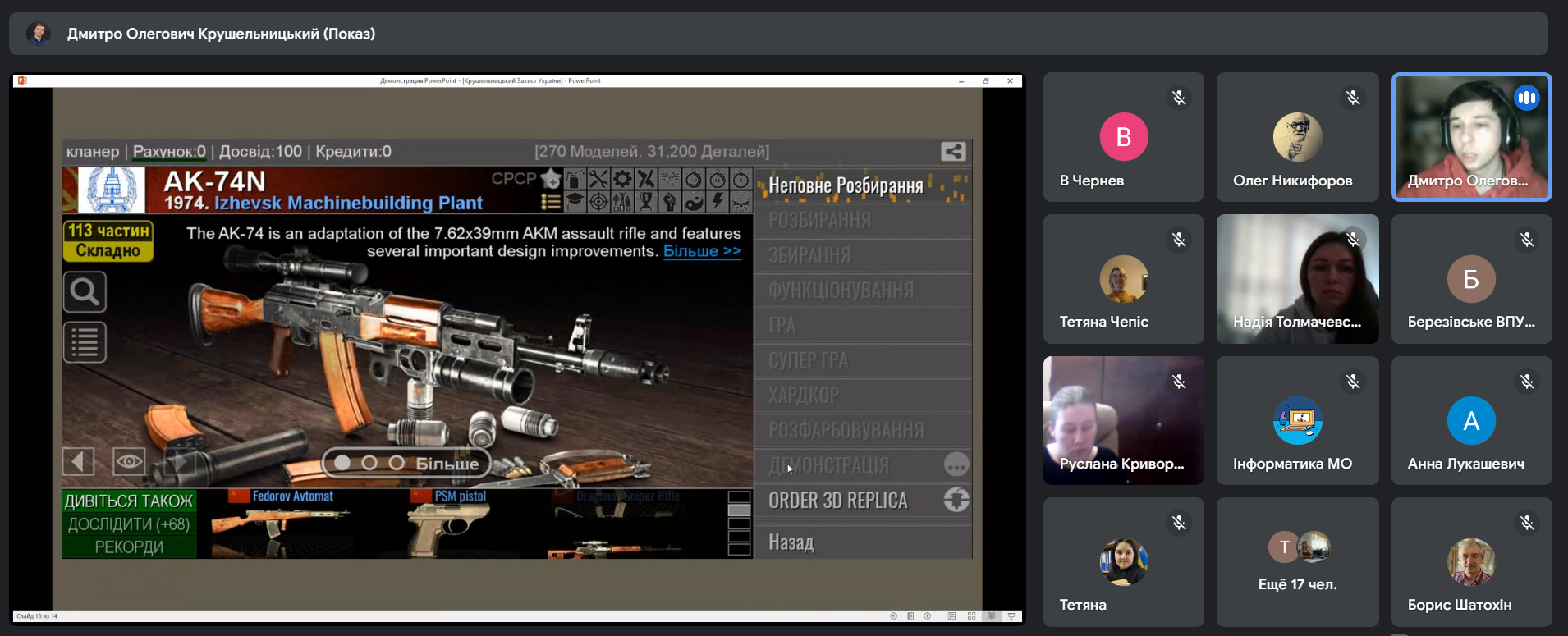Select the third radio dot before Більше
This screenshot has width=1568, height=636.
point(397,464)
